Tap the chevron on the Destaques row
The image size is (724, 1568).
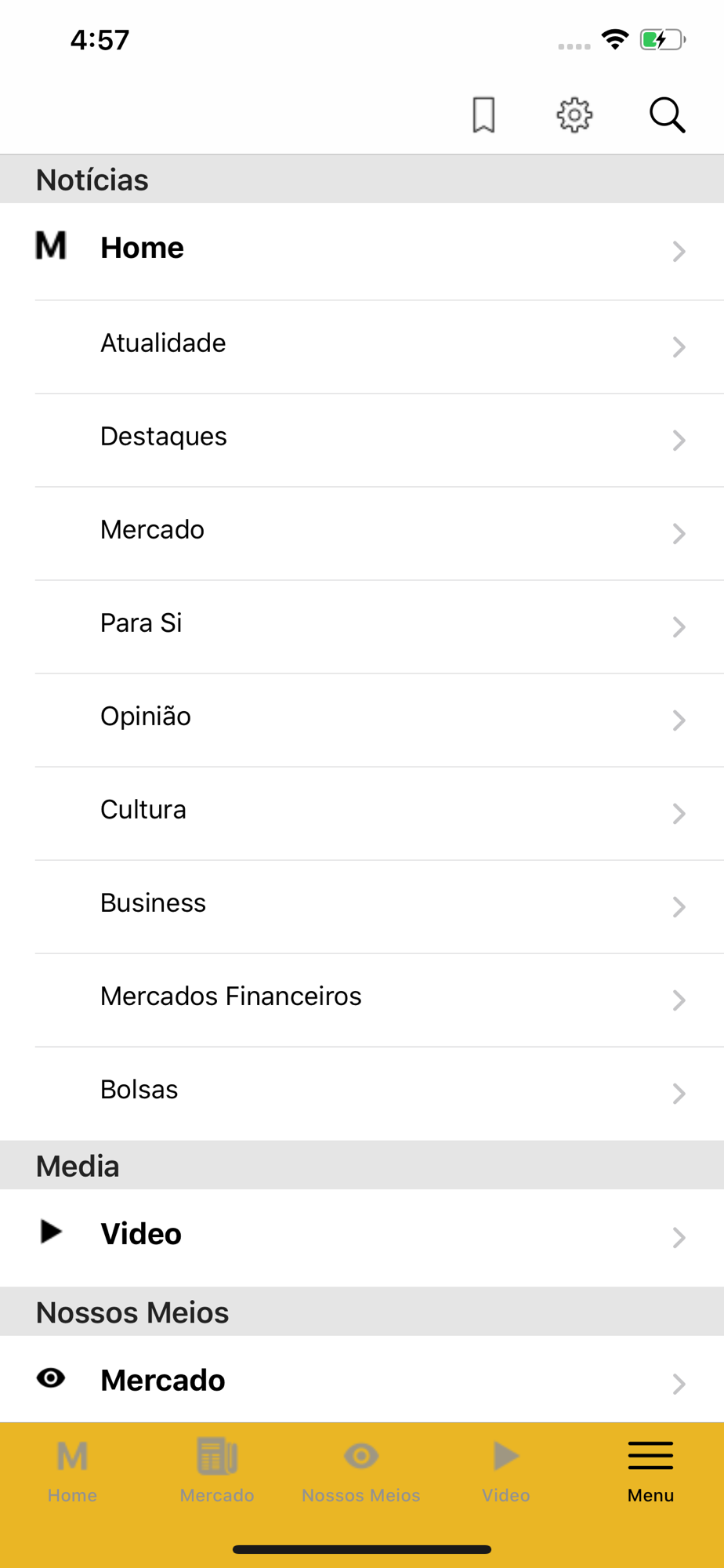click(x=679, y=440)
